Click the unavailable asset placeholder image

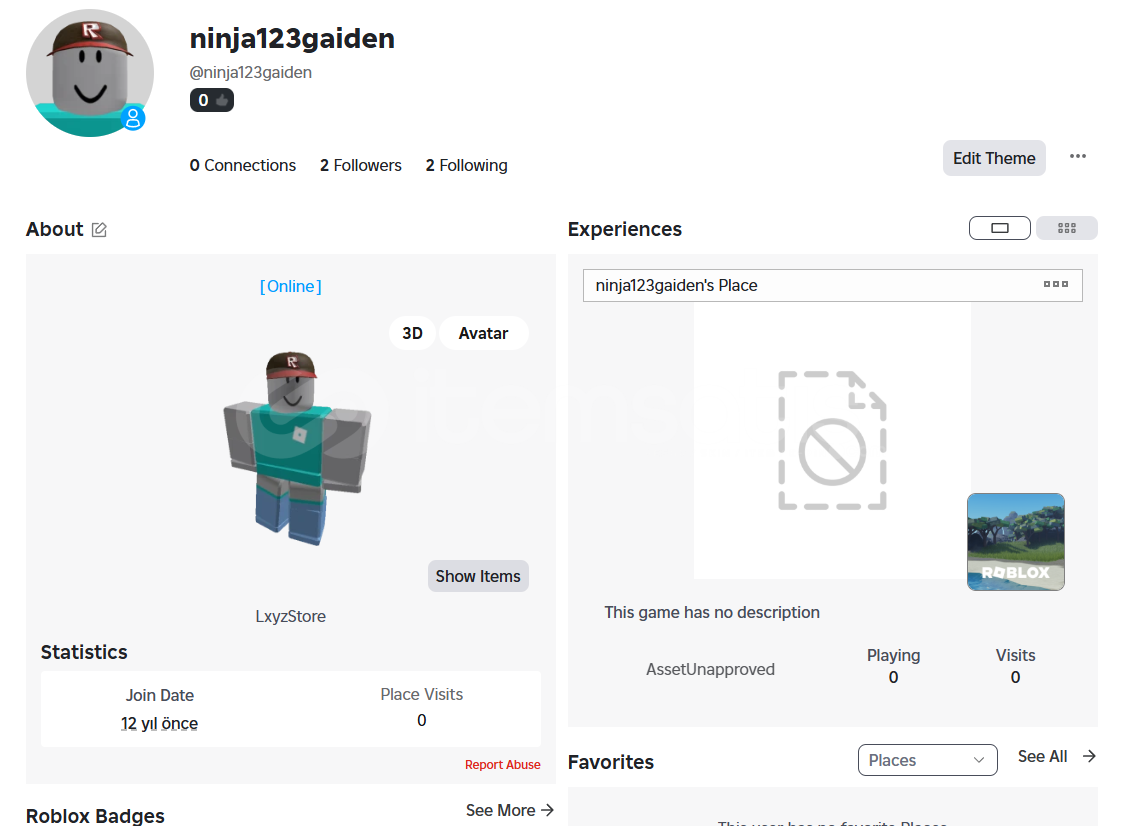click(832, 441)
